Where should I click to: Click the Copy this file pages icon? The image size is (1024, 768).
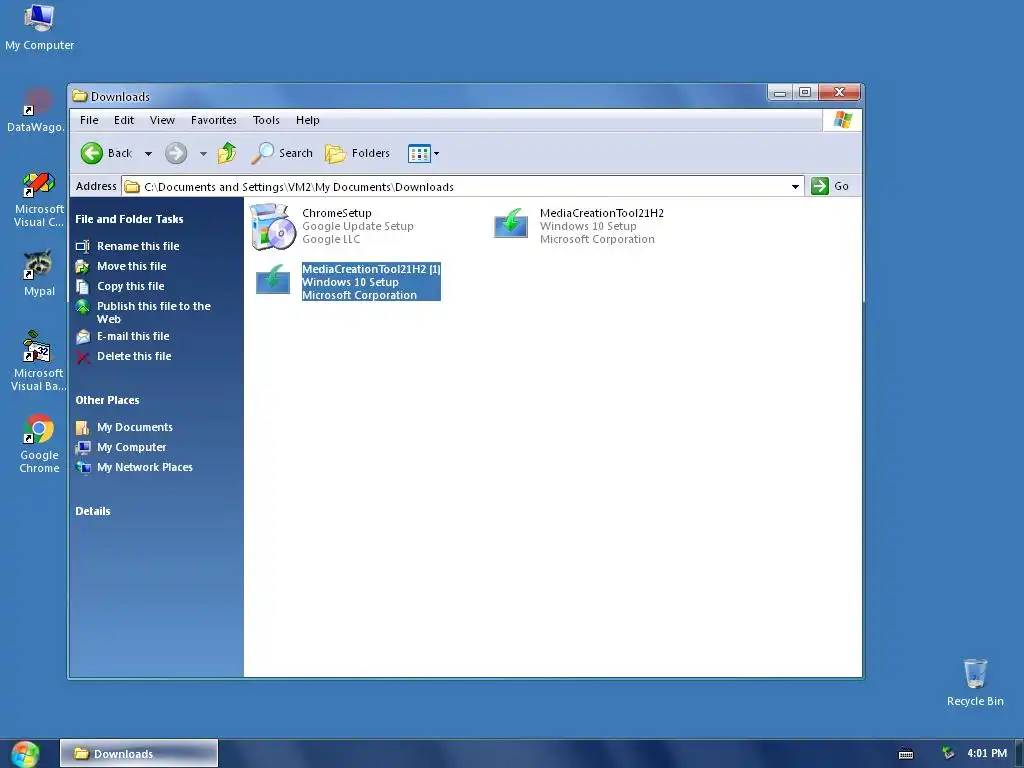coord(83,287)
